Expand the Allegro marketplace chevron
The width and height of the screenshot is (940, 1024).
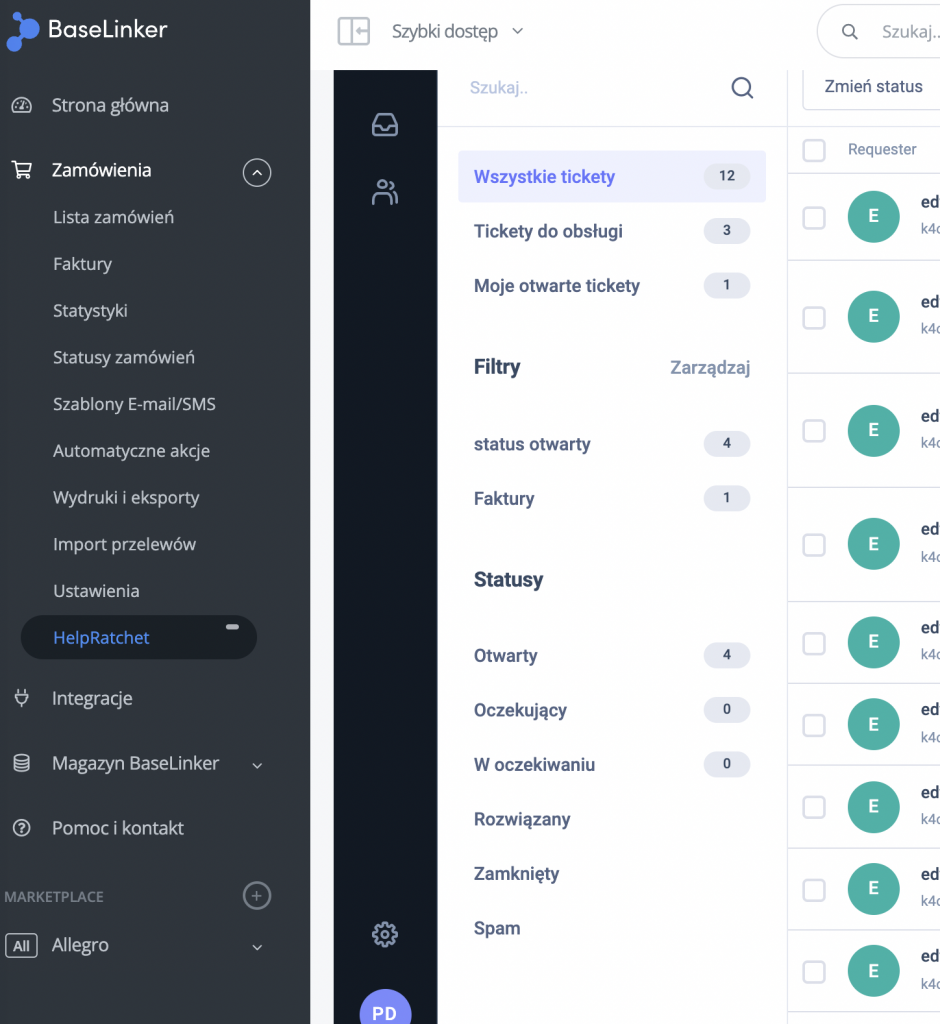257,947
